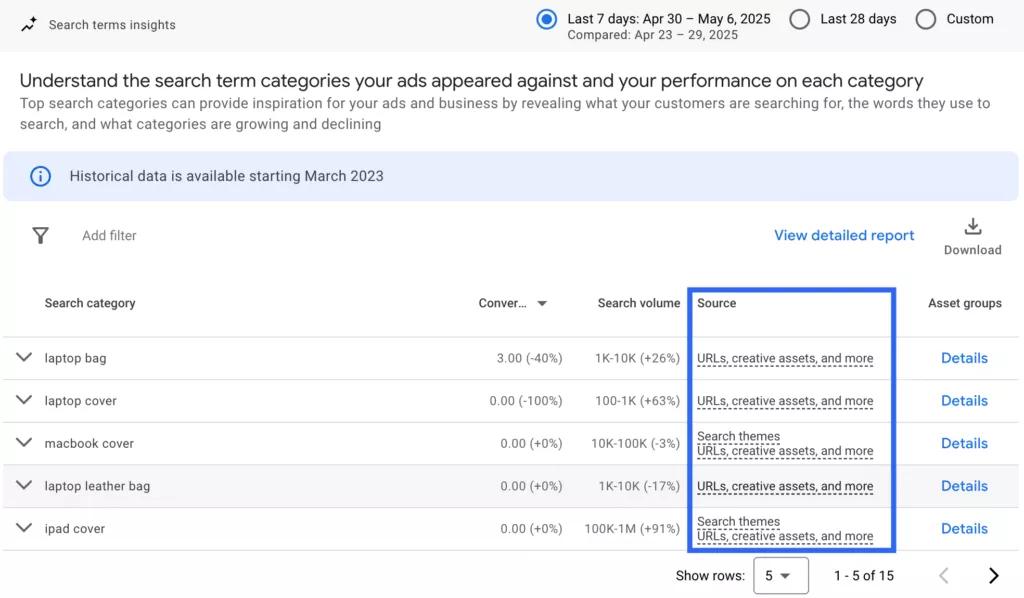Click the 10K-100K (-3%) search volume
Viewport: 1024px width, 598px height.
click(x=635, y=443)
